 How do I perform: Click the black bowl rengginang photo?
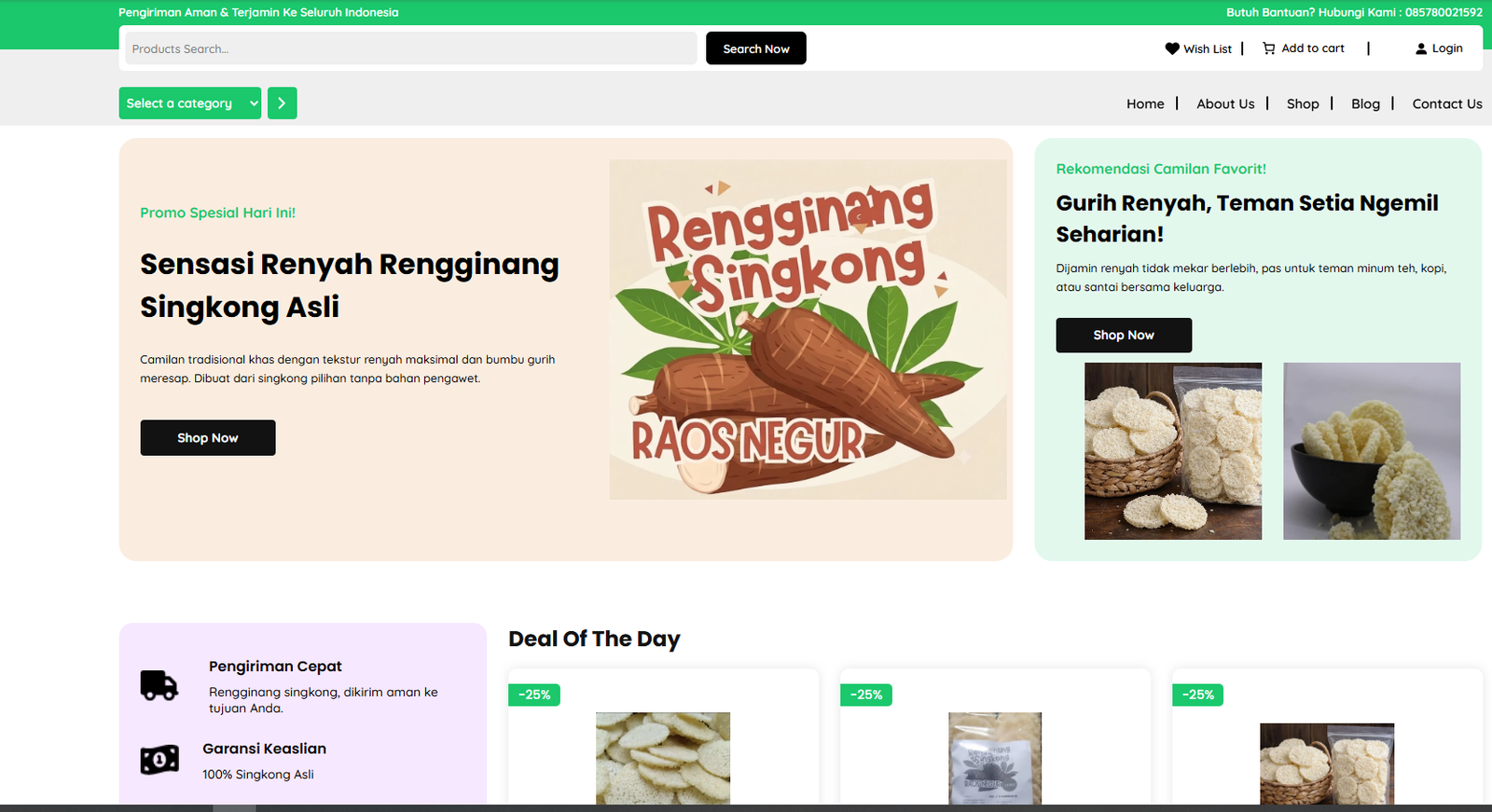1372,451
